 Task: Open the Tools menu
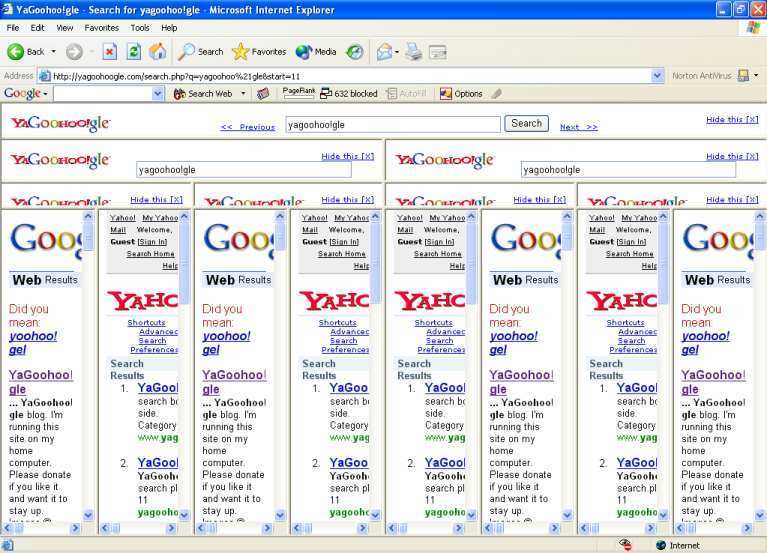(x=140, y=28)
